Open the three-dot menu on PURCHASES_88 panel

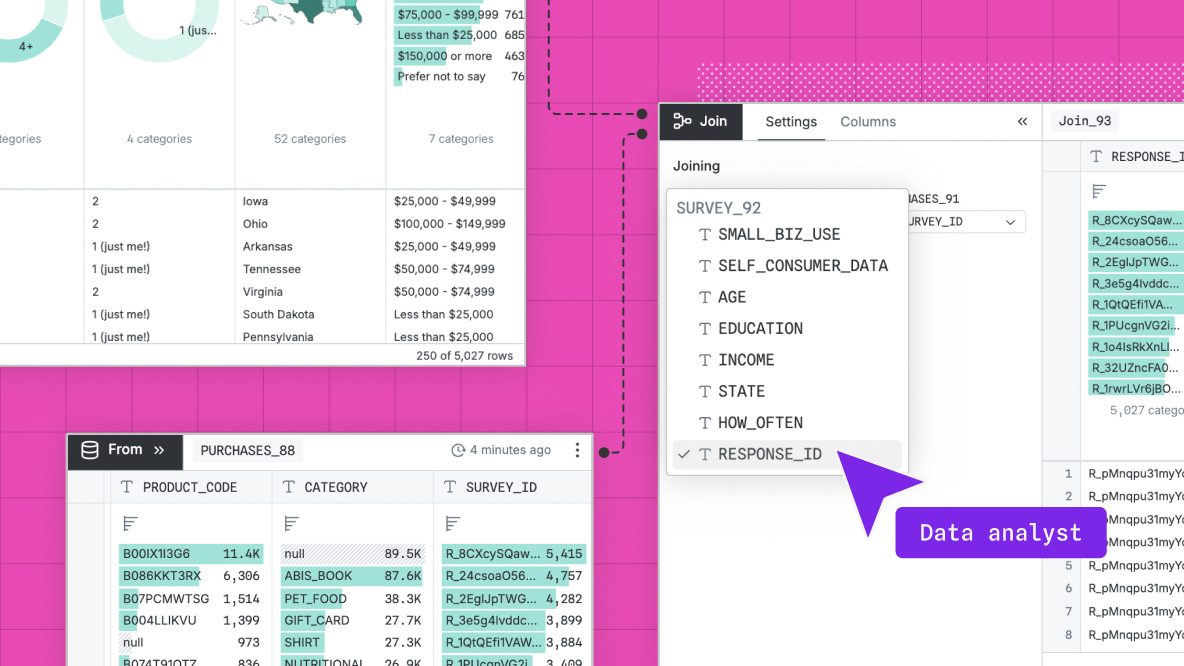pos(577,450)
